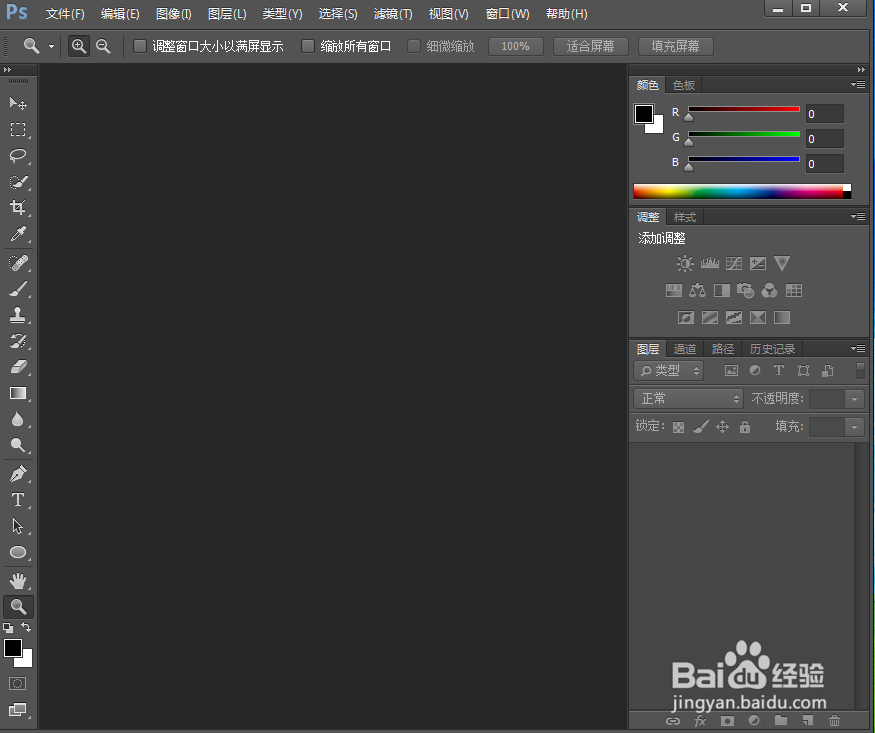Select the Eyedropper tool
Viewport: 875px width, 733px height.
click(x=18, y=234)
